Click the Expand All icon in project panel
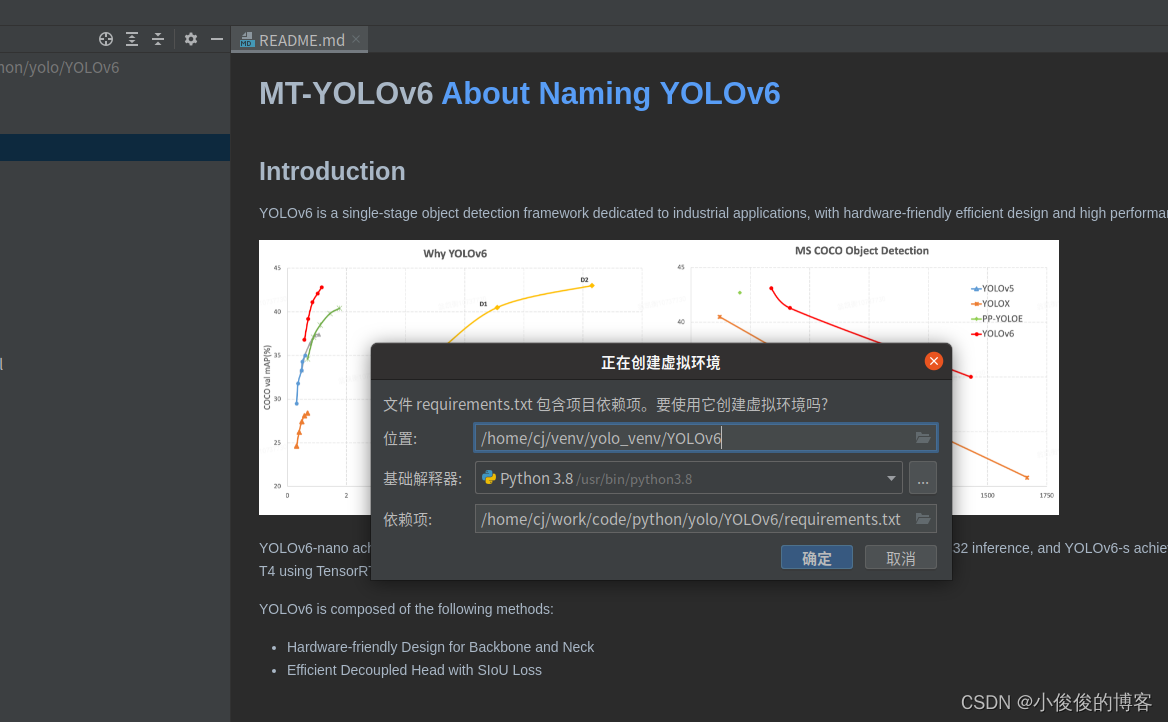The image size is (1168, 722). (132, 39)
